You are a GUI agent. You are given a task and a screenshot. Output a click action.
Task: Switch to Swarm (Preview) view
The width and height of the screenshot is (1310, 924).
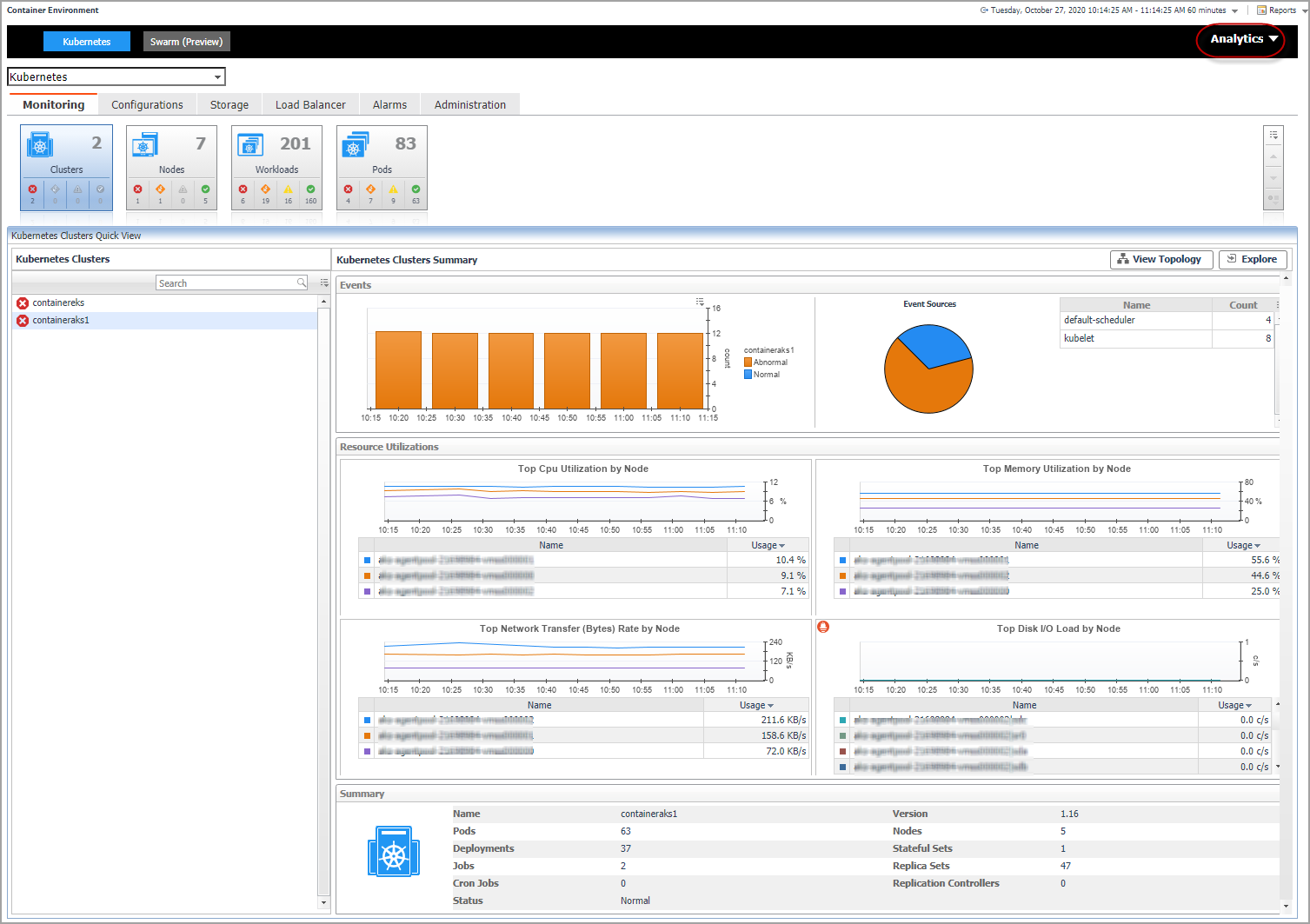186,42
